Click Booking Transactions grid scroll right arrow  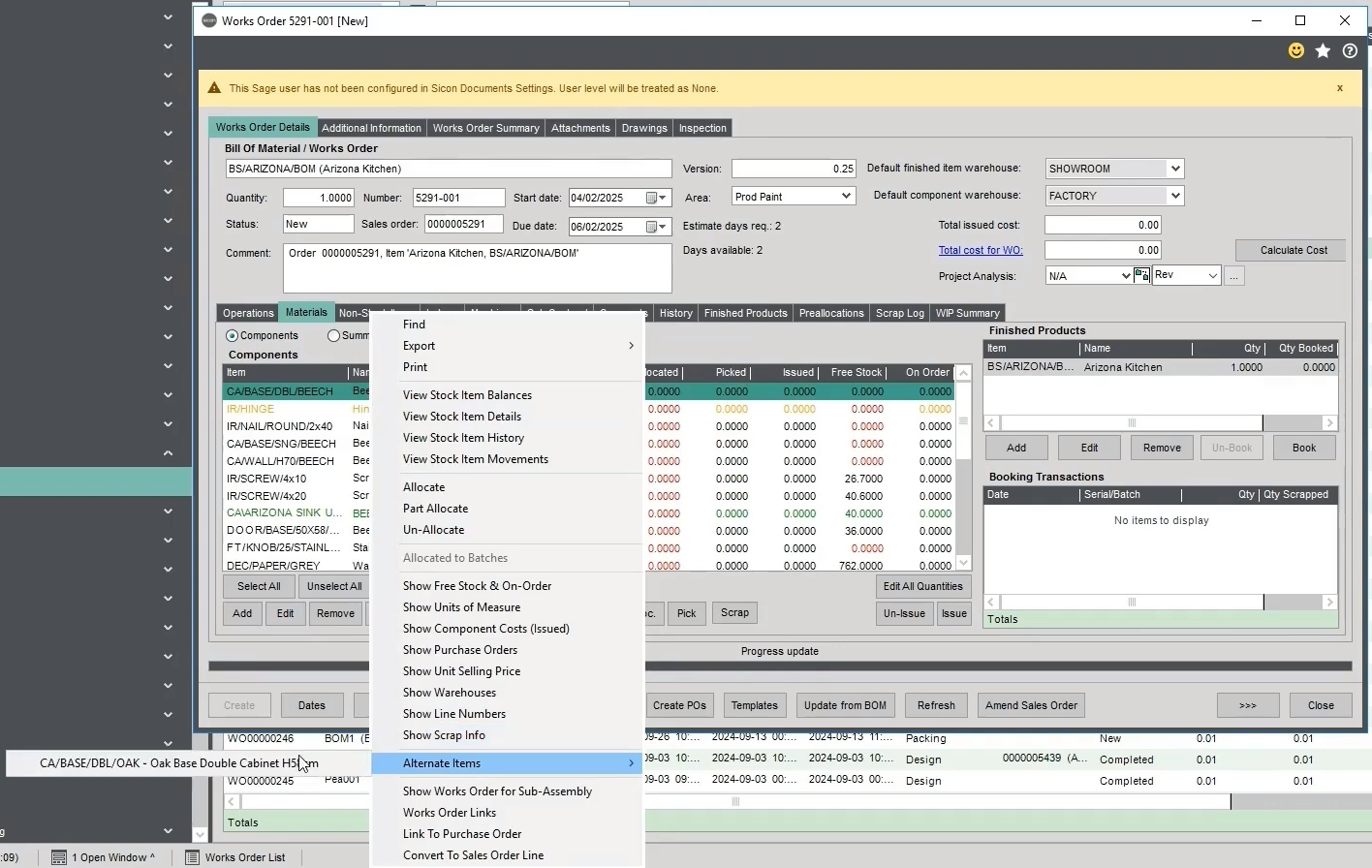[1330, 603]
